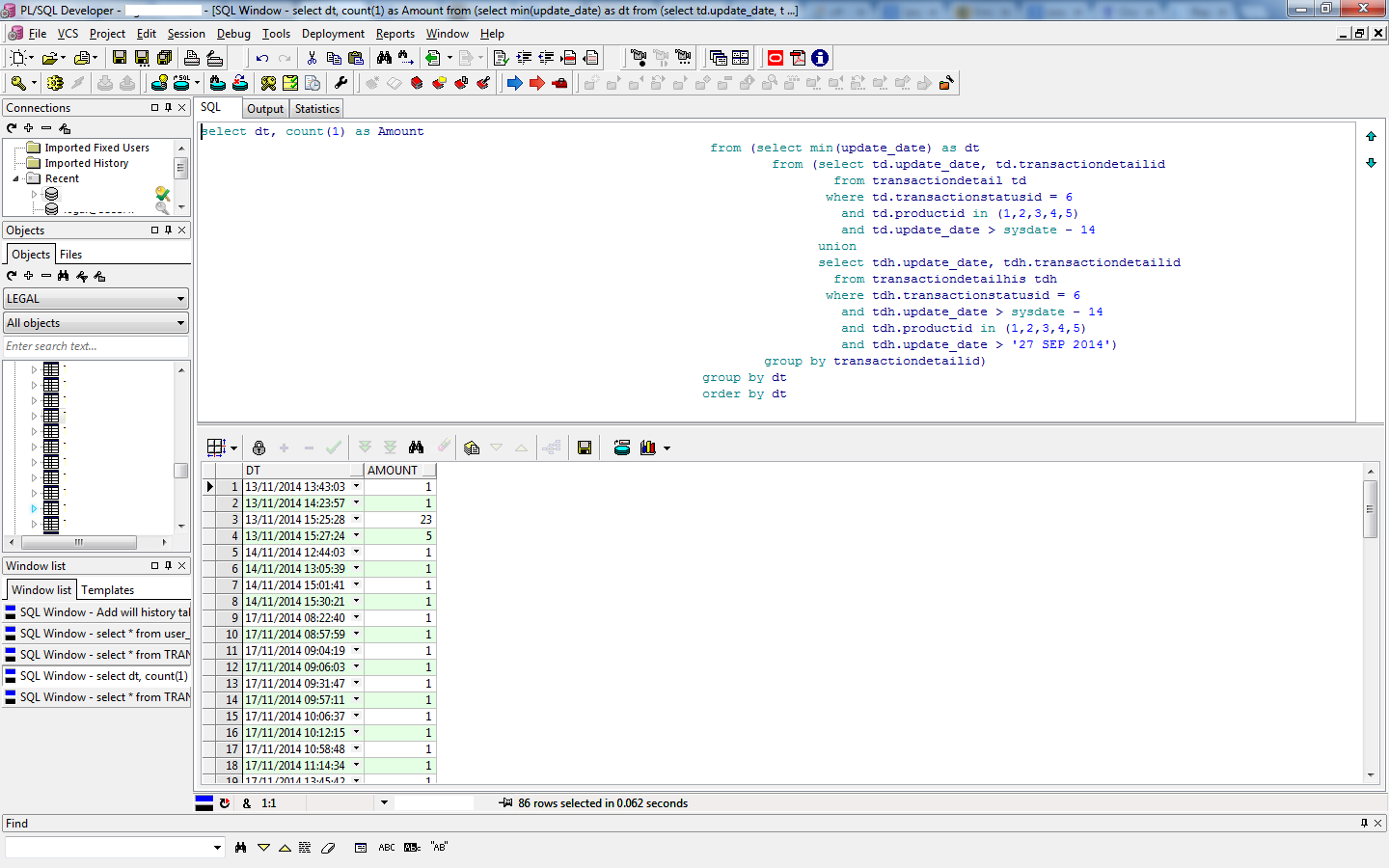Click the object search text field
Viewport: 1389px width, 868px height.
pyautogui.click(x=95, y=346)
